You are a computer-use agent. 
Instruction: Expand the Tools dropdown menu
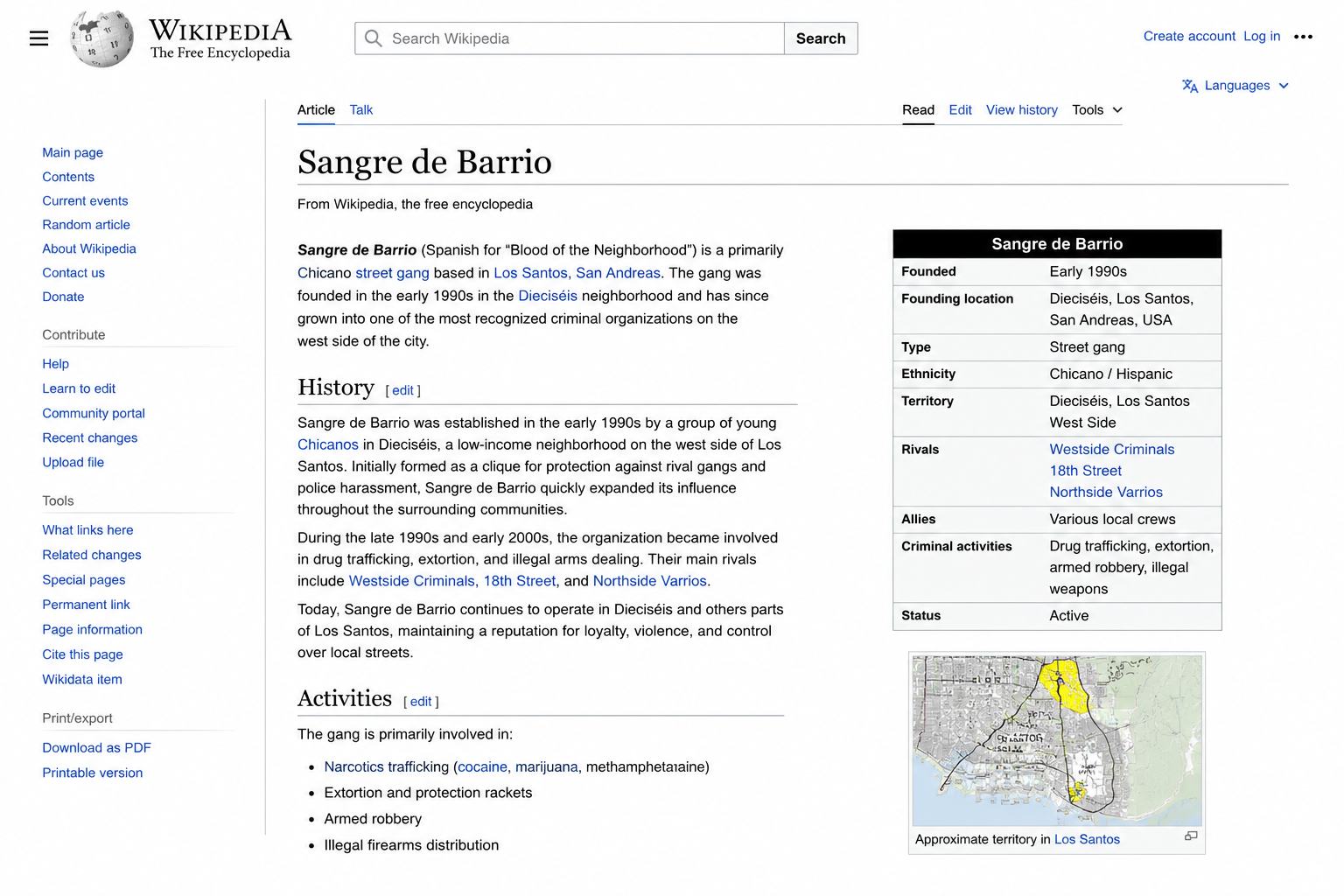pyautogui.click(x=1097, y=110)
